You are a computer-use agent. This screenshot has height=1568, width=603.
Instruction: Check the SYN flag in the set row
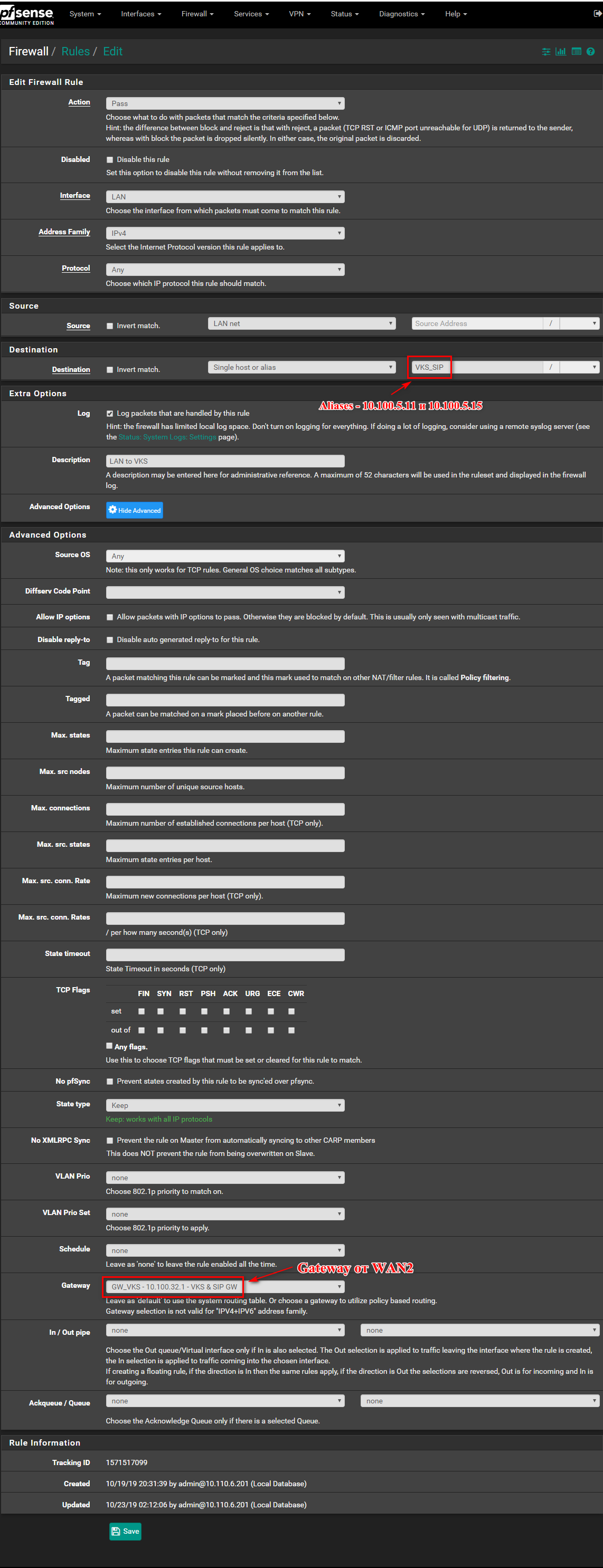coord(161,1011)
